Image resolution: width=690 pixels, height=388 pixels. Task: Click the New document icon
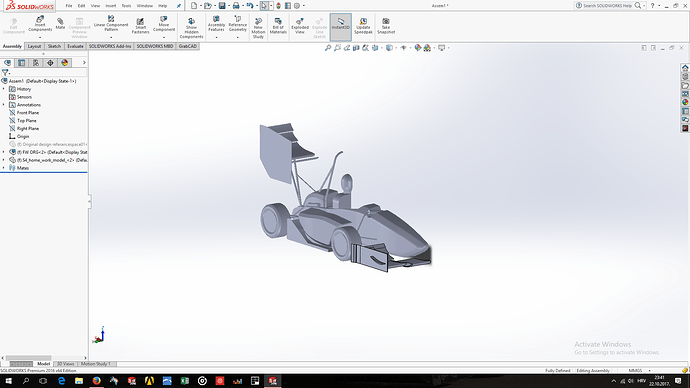(x=194, y=6)
